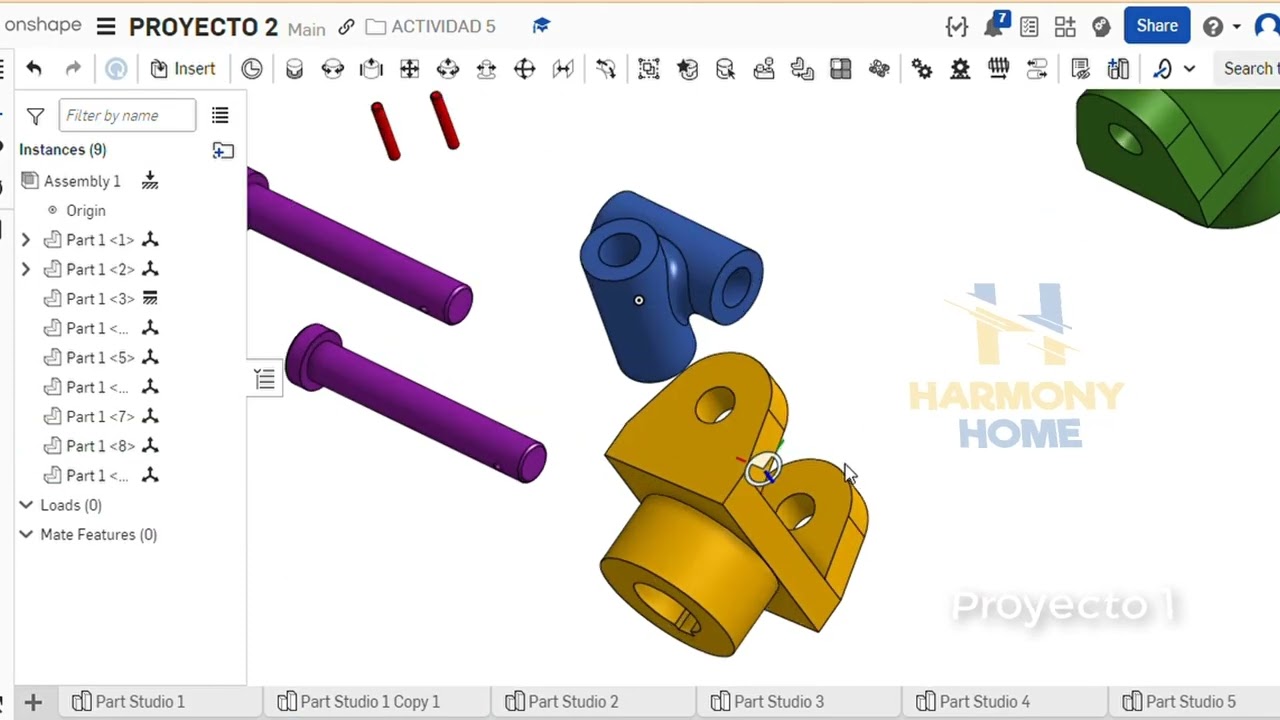Add a new tab with the plus button
Viewport: 1280px width, 720px height.
(33, 702)
